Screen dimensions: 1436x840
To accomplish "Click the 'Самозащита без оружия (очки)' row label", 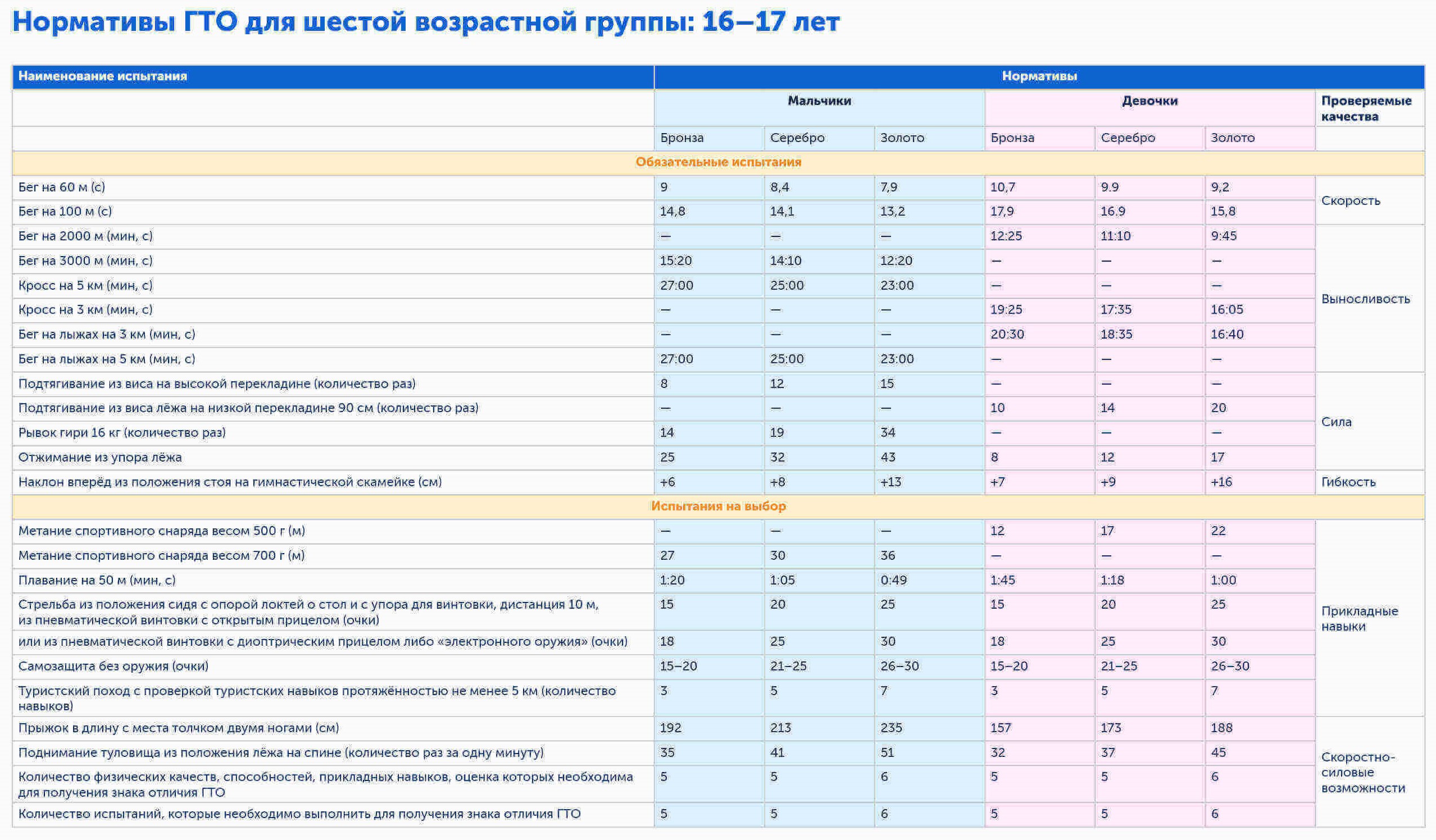I will [x=113, y=666].
